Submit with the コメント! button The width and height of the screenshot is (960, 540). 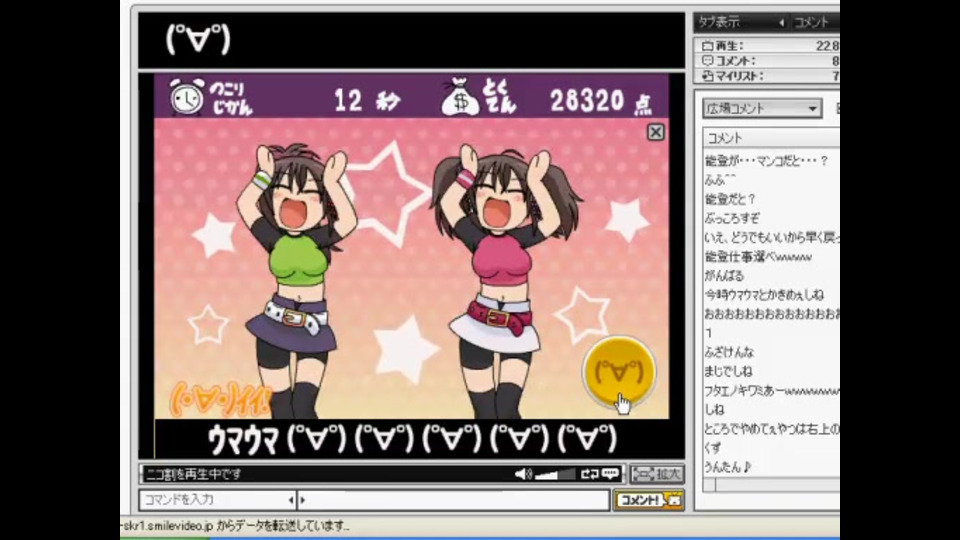pyautogui.click(x=648, y=500)
